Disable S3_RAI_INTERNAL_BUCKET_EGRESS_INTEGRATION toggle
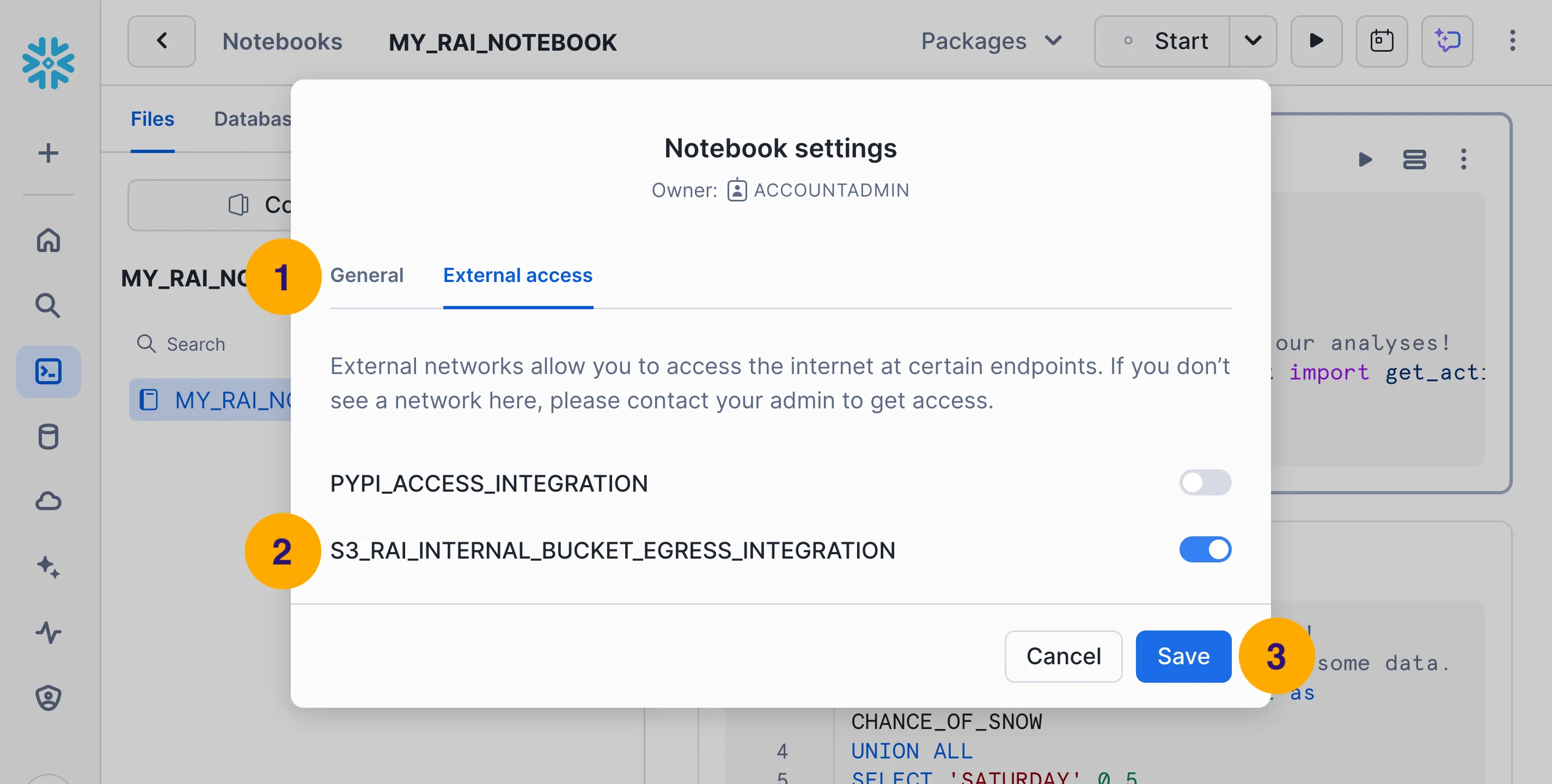1552x784 pixels. [x=1205, y=550]
